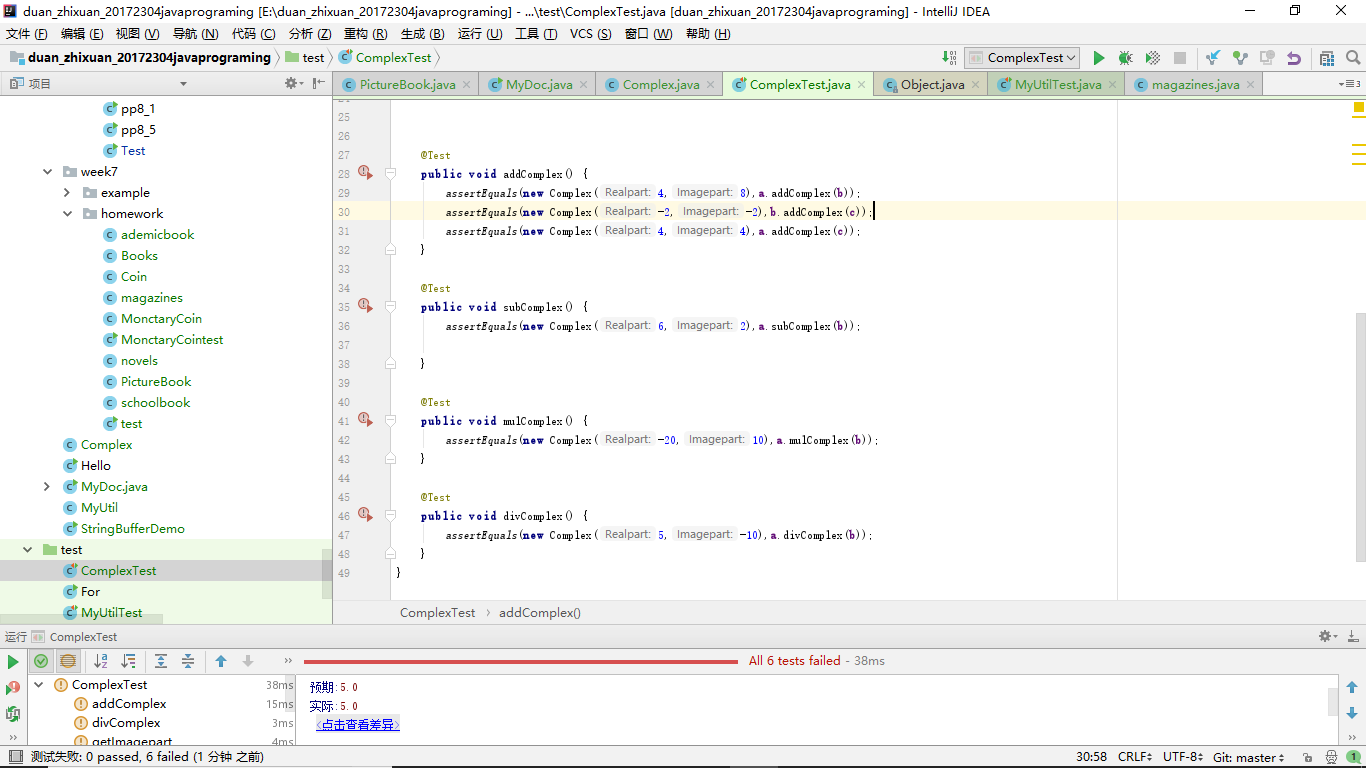1366x768 pixels.
Task: Run ComplexTest with coverage
Action: [1152, 58]
